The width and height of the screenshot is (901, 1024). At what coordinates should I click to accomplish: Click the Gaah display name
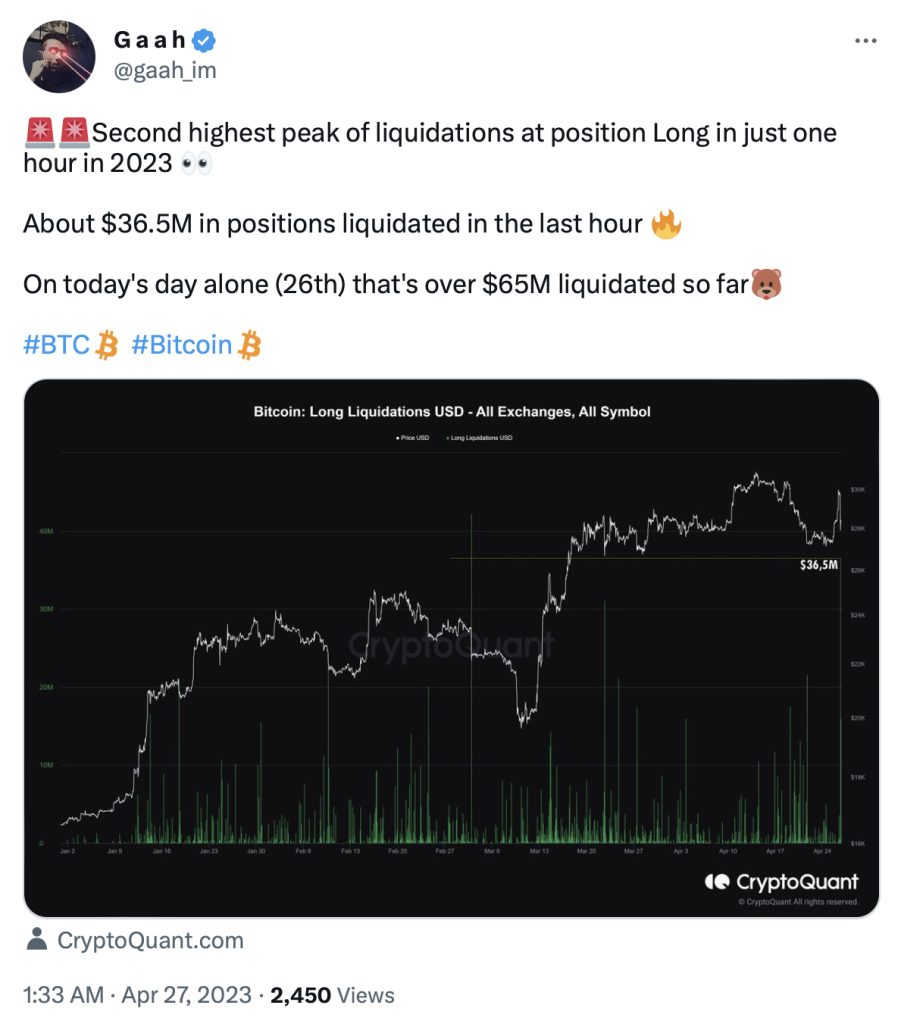pos(151,41)
